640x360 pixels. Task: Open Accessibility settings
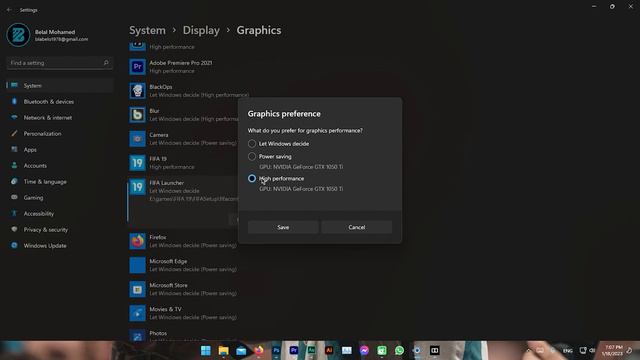[60, 213]
